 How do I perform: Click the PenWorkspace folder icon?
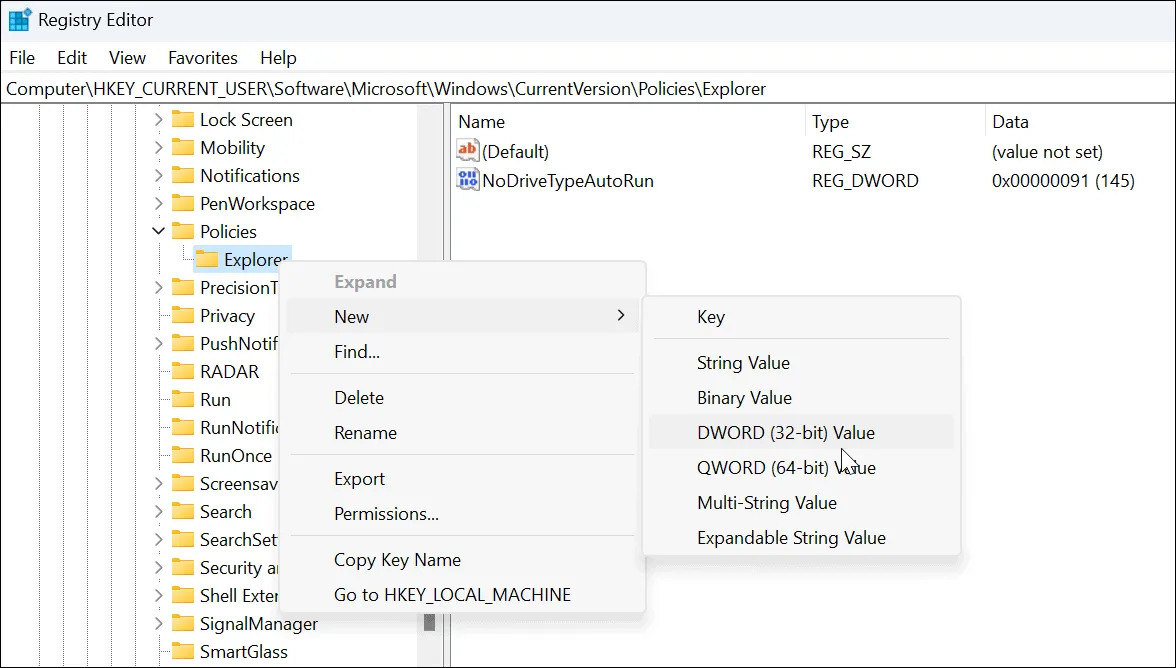183,204
